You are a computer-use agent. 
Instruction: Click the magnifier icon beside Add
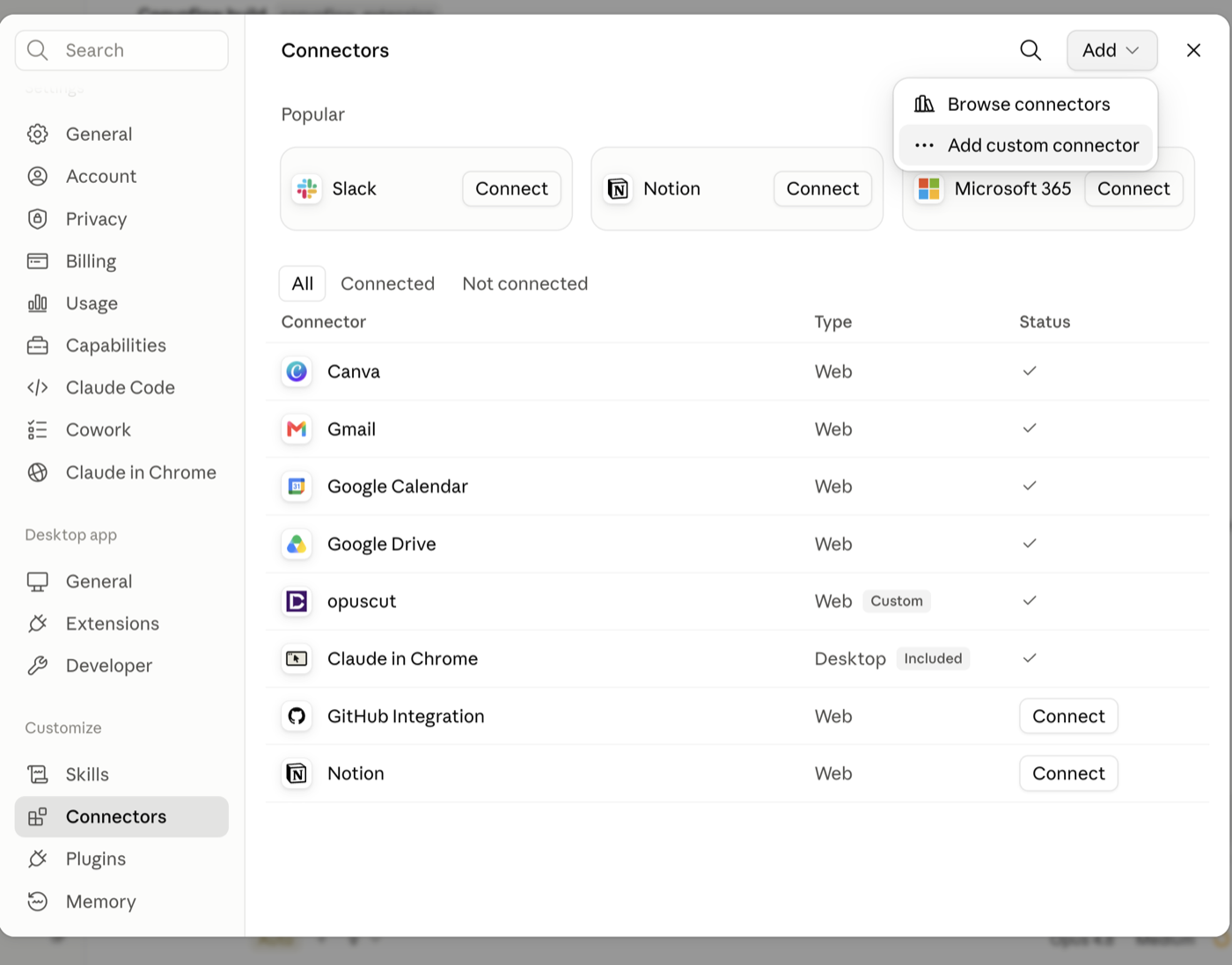[1030, 50]
